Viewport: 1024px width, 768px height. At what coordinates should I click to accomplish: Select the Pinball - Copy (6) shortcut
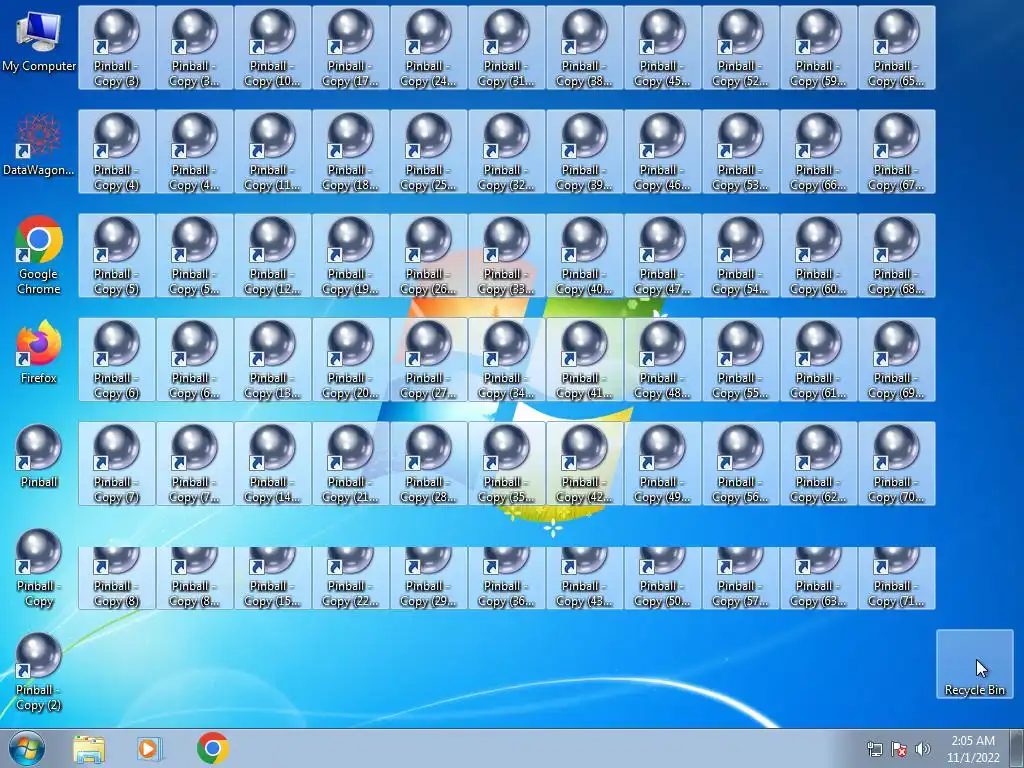click(117, 359)
